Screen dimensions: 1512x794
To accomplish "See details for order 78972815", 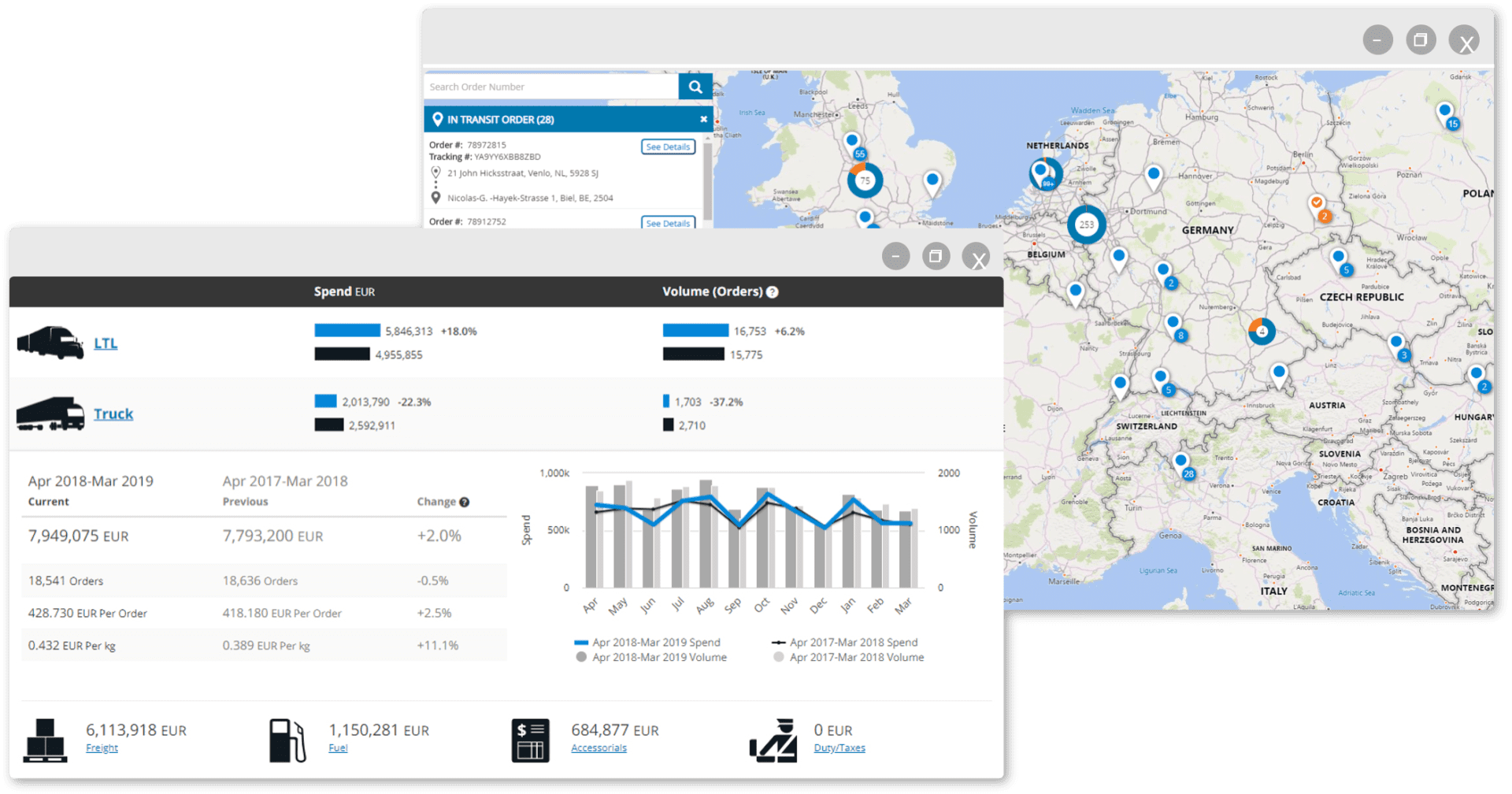I will click(x=668, y=147).
